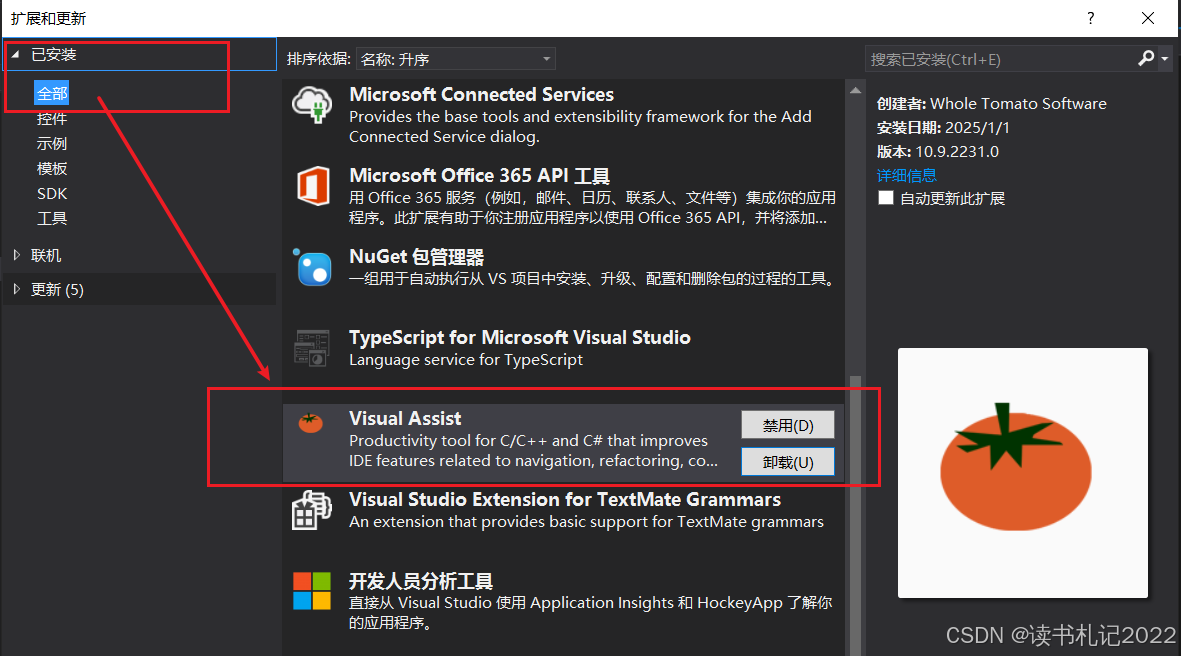Click the 安装日期: 2025/1/1 text

coord(943,127)
